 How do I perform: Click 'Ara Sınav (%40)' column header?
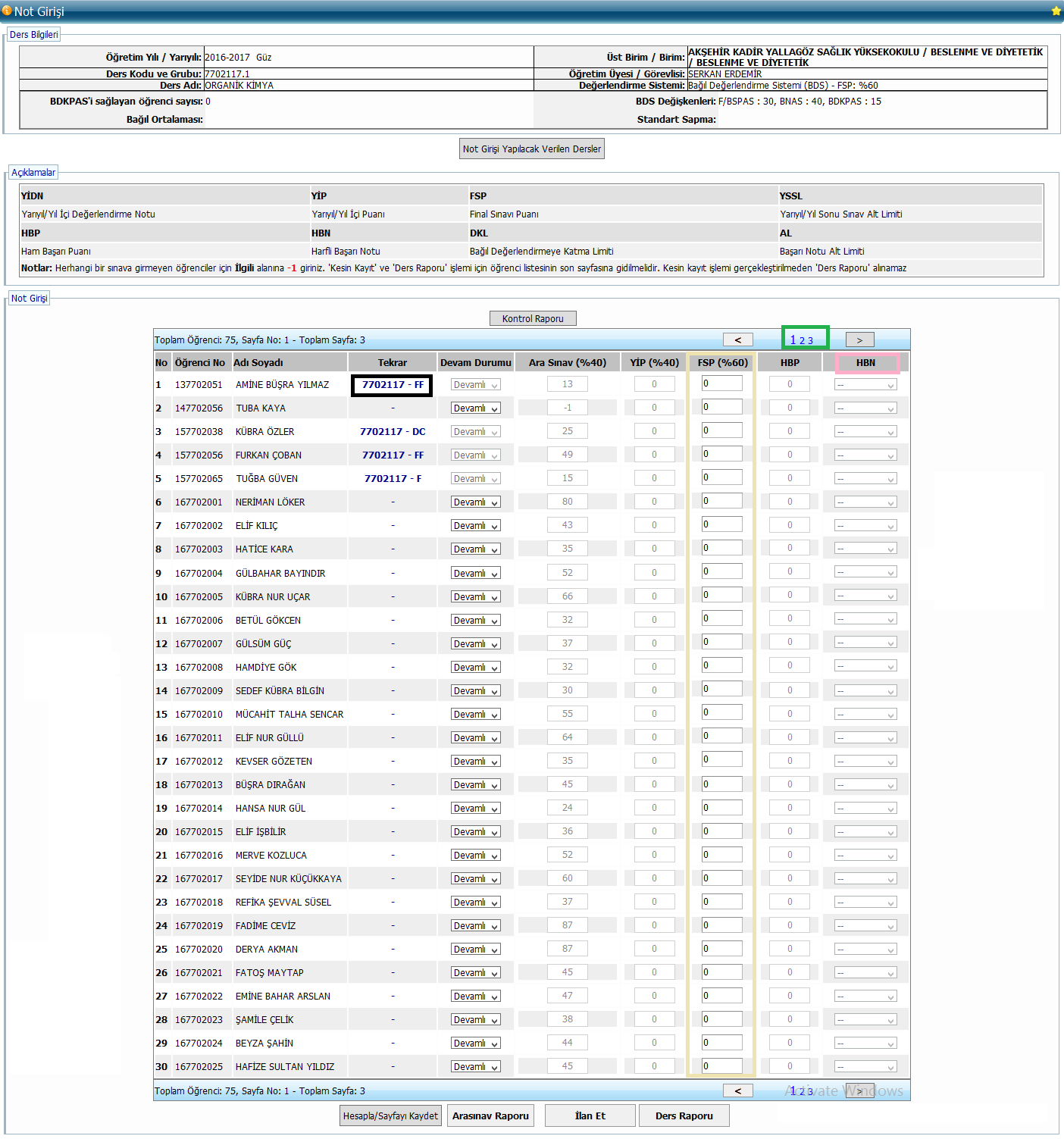click(568, 363)
